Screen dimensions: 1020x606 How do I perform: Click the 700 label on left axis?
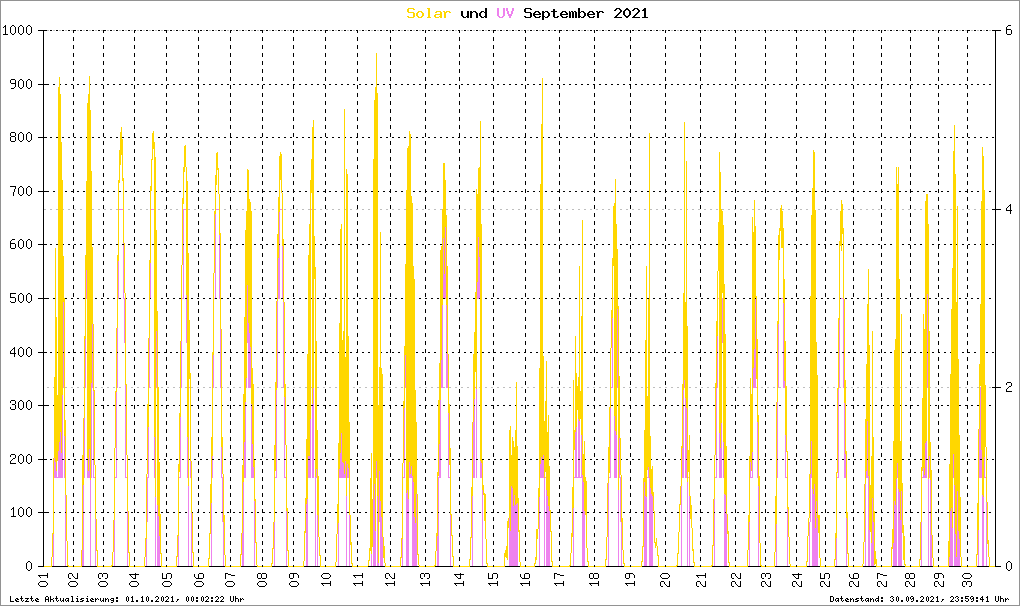click(x=22, y=191)
